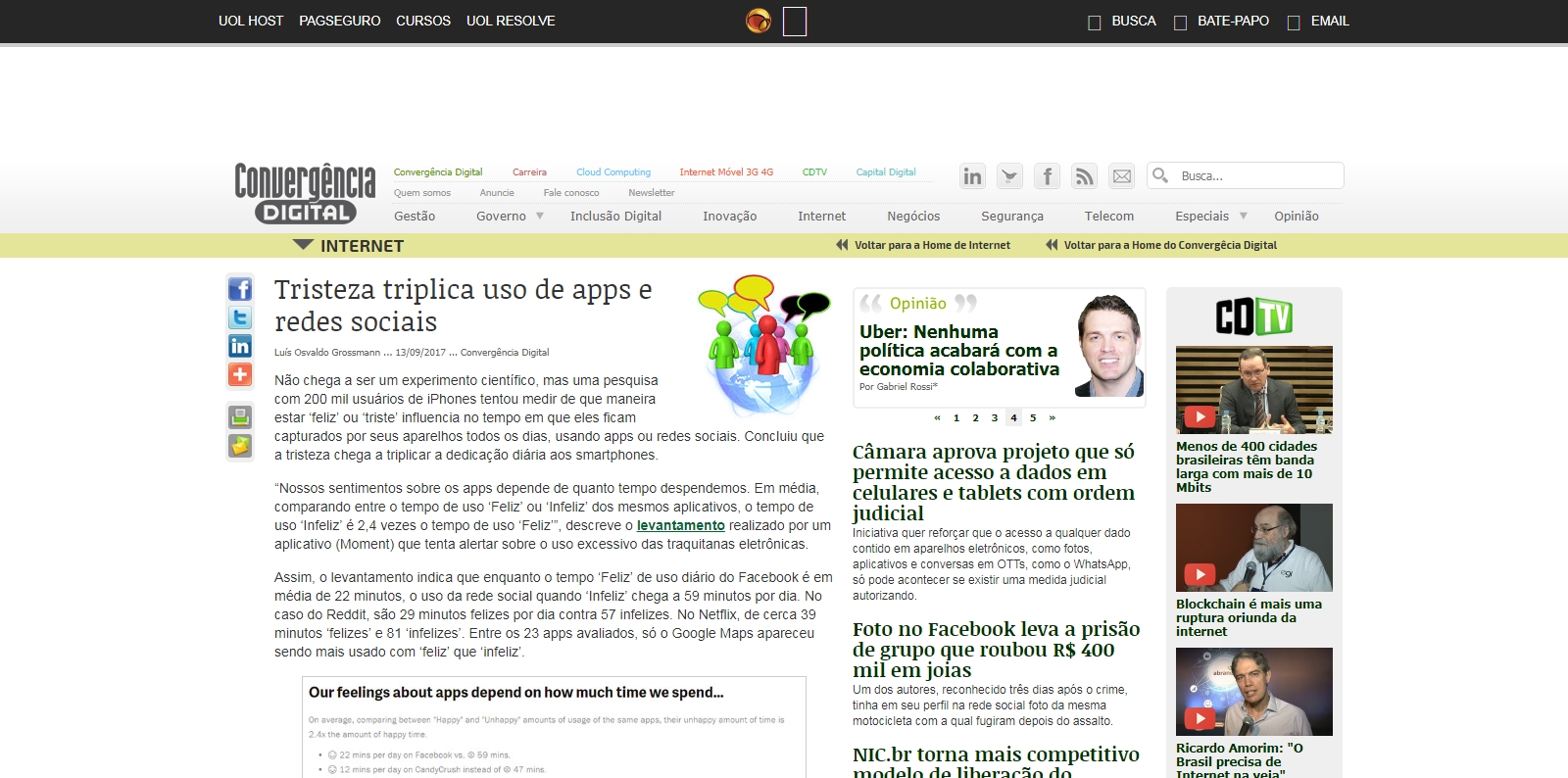Open the header LinkedIn icon
Image resolution: width=1568 pixels, height=778 pixels.
972,176
